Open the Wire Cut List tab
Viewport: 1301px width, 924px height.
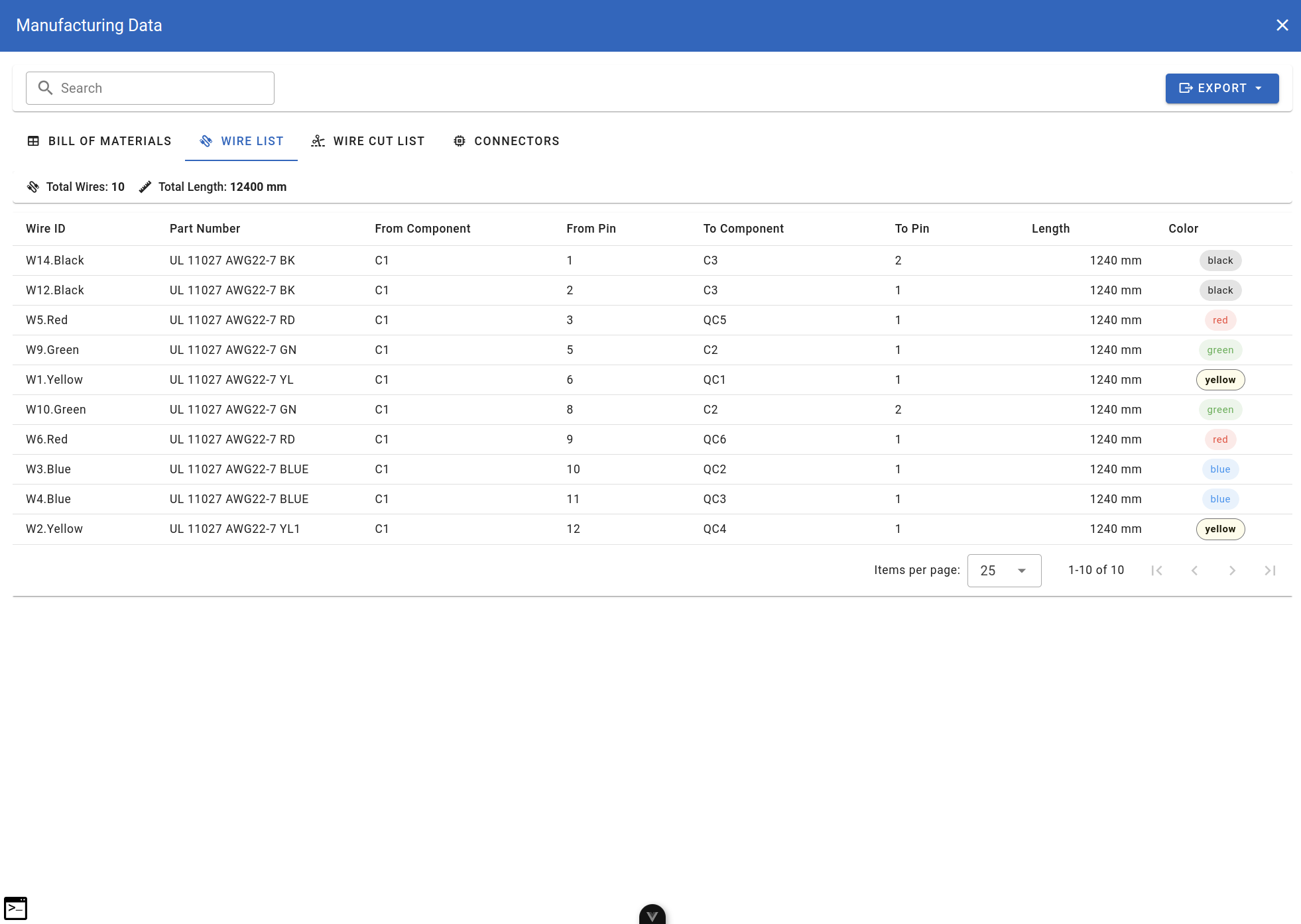click(x=368, y=141)
